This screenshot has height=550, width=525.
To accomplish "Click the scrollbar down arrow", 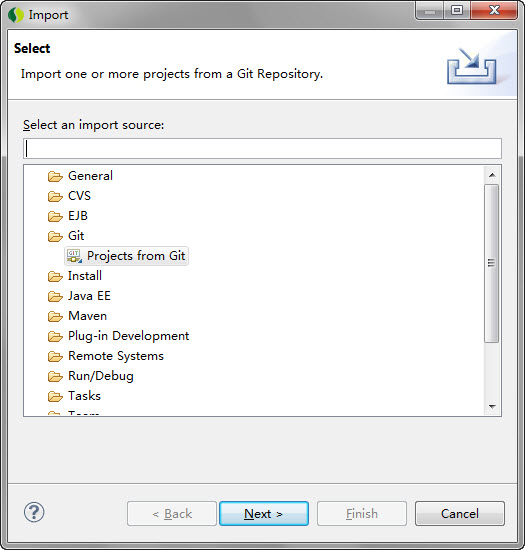I will 492,407.
